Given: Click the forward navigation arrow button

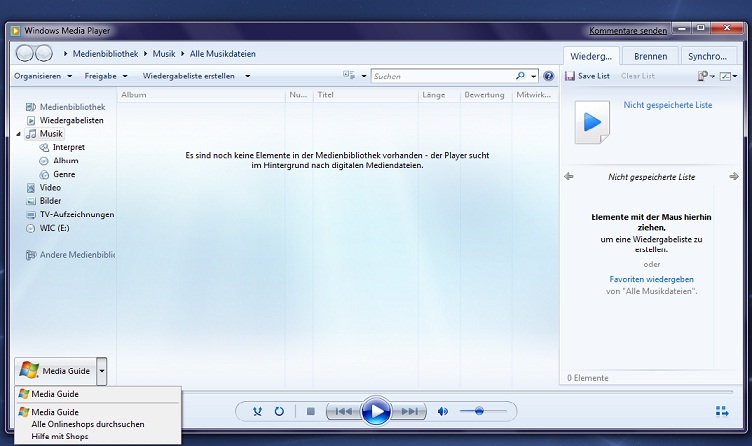Looking at the screenshot, I should pos(44,53).
